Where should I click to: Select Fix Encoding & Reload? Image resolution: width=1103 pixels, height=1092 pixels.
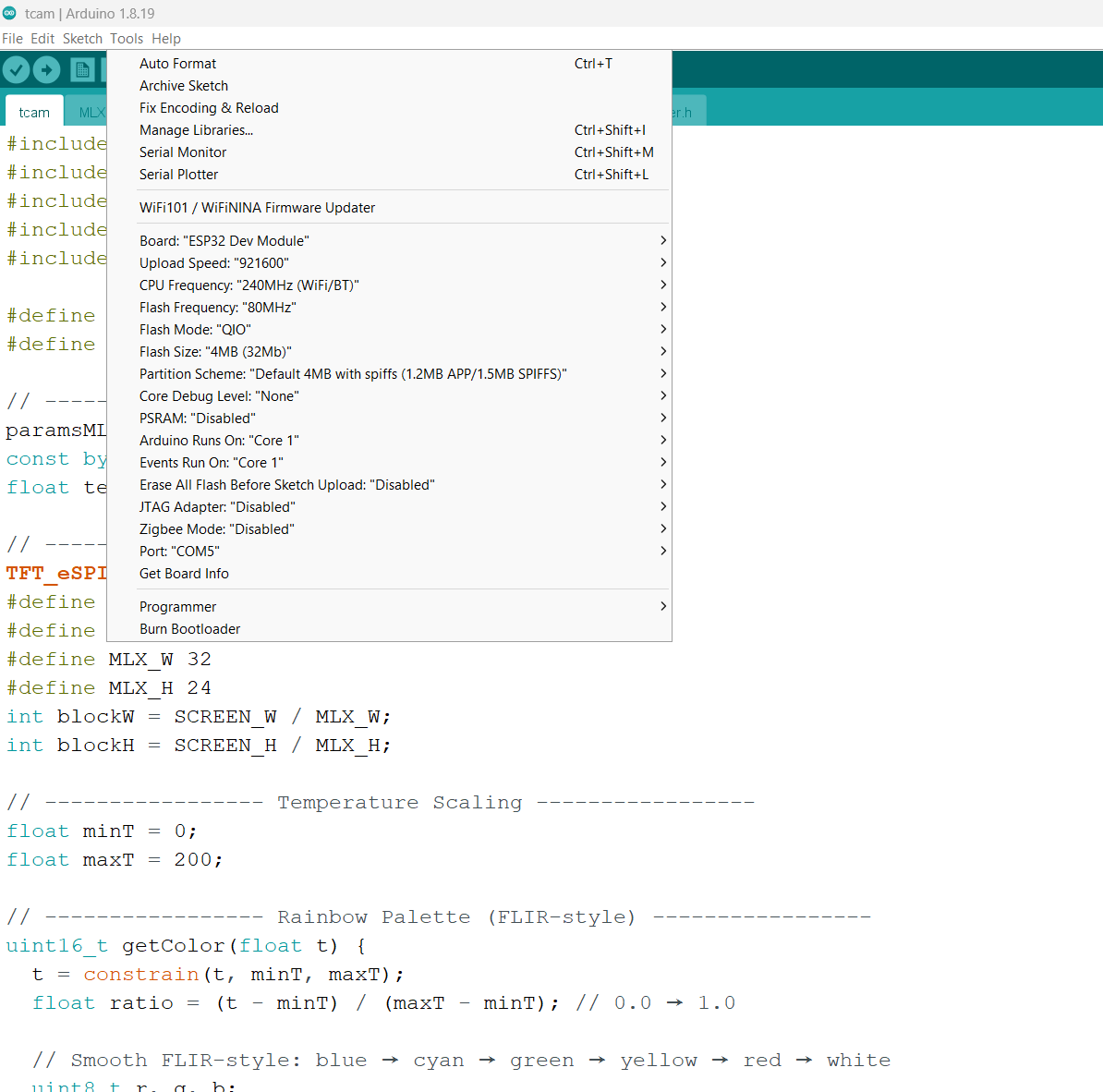tap(389, 108)
